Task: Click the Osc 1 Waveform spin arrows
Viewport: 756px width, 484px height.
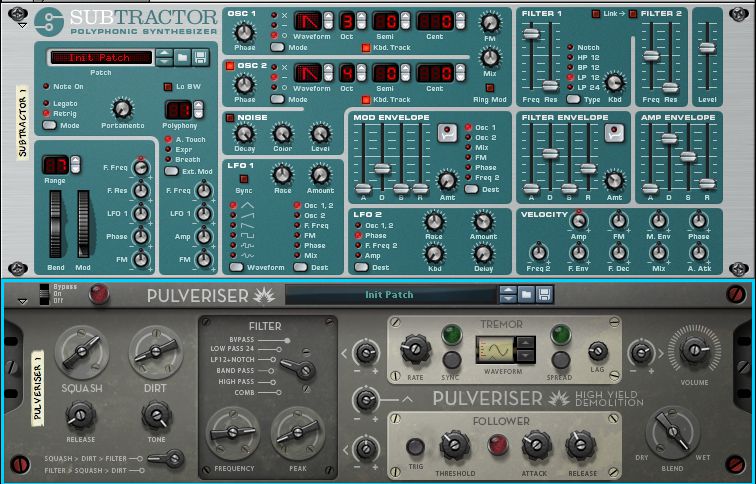Action: pos(328,21)
